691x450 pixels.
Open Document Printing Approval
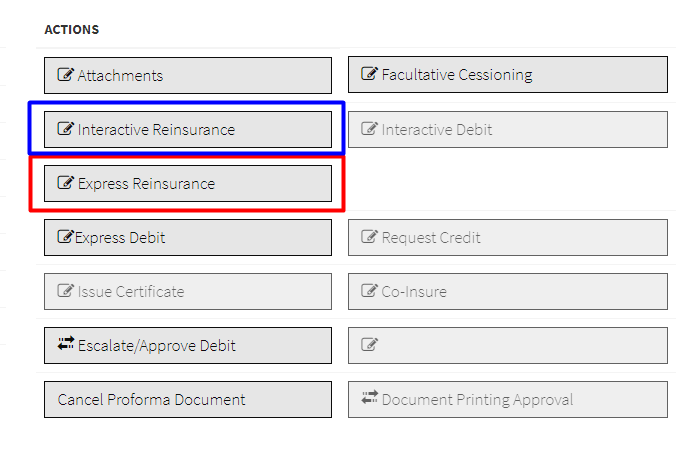click(x=508, y=399)
